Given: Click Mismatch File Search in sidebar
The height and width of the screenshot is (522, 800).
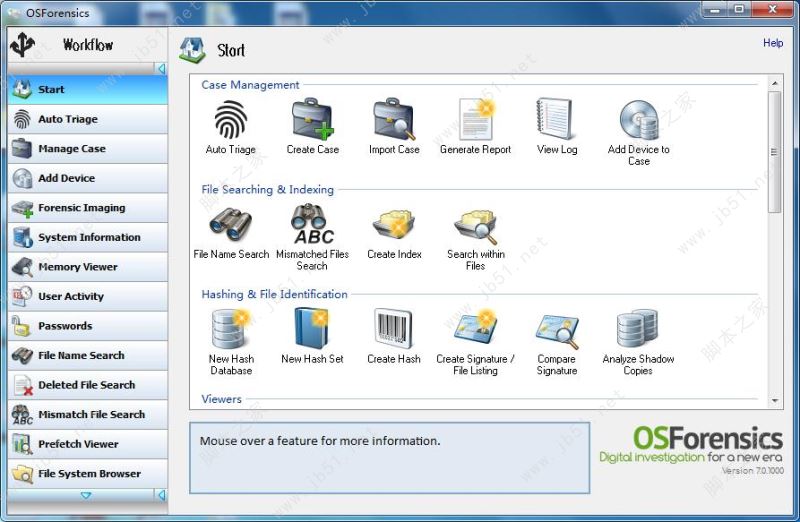Looking at the screenshot, I should pos(88,415).
